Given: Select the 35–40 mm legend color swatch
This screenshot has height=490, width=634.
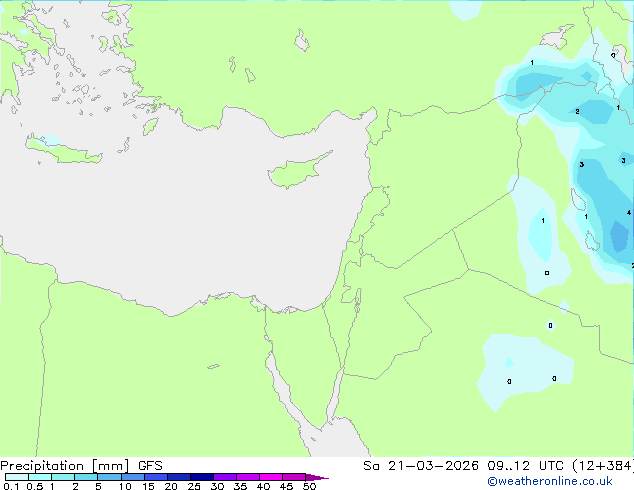Looking at the screenshot, I should [x=247, y=477].
